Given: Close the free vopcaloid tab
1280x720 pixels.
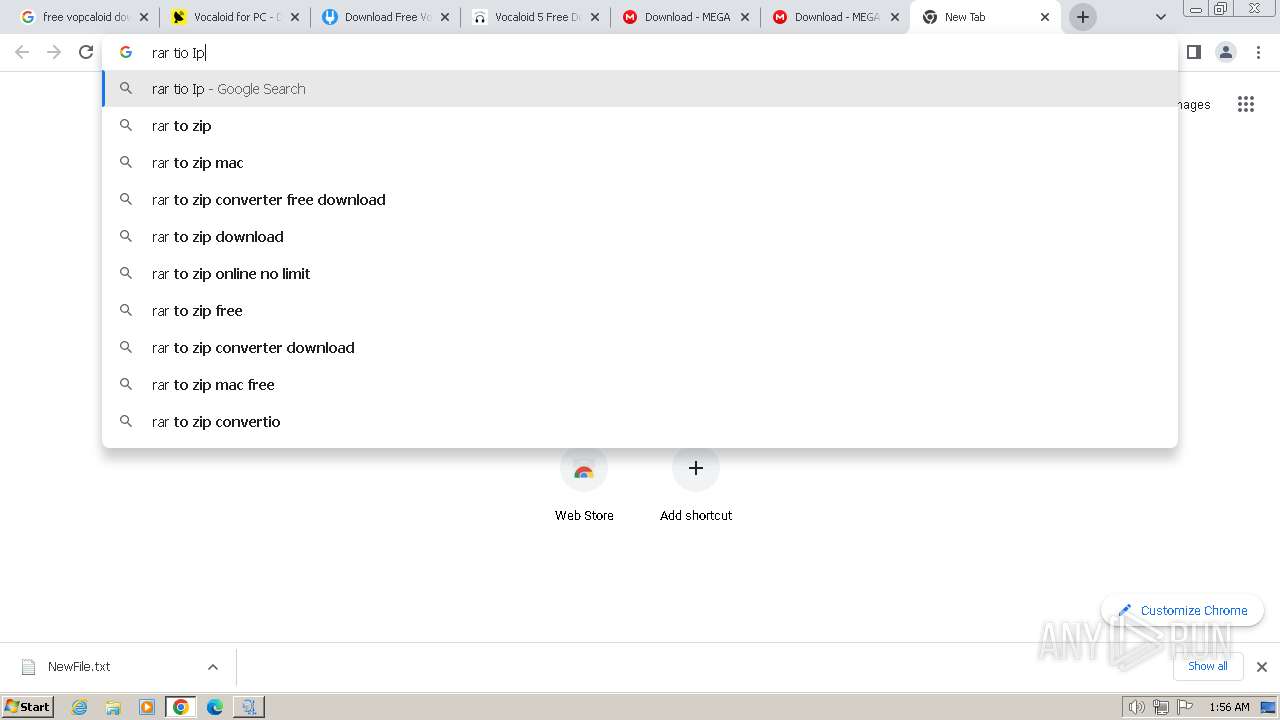Looking at the screenshot, I should 145,17.
